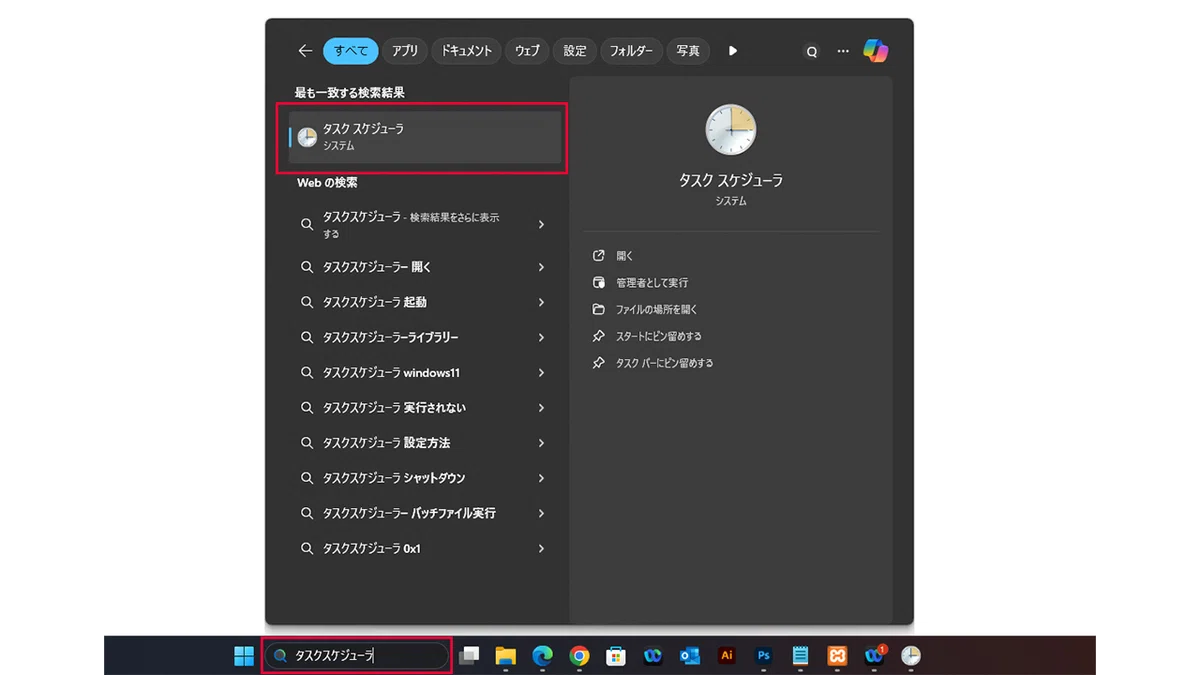Open the taskbar icon with red notification badge
The width and height of the screenshot is (1200, 675).
point(875,656)
